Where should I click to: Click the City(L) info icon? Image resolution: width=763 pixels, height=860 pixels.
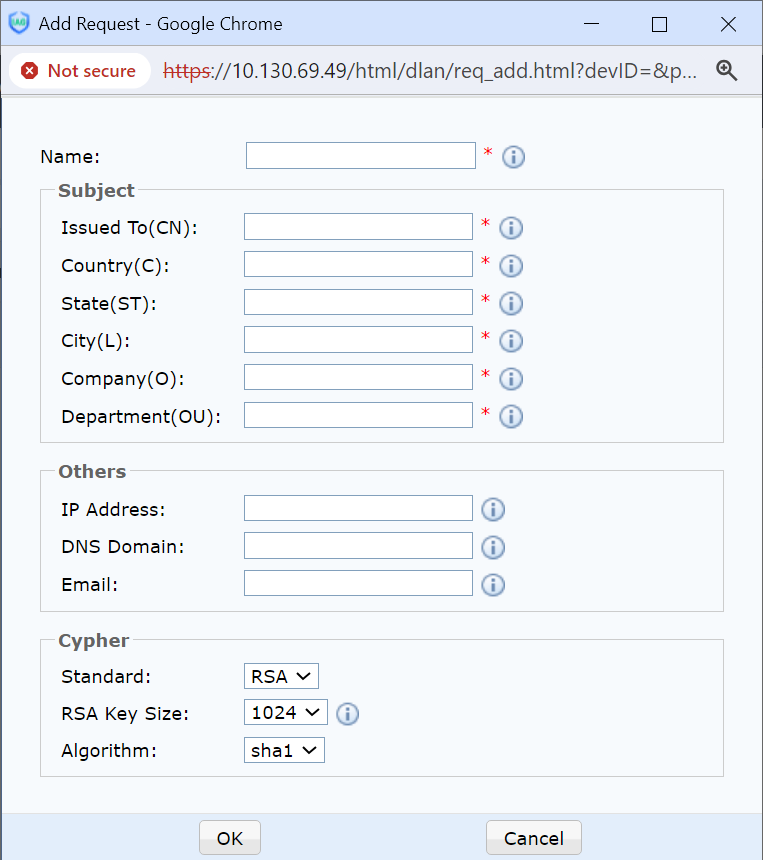pyautogui.click(x=511, y=341)
